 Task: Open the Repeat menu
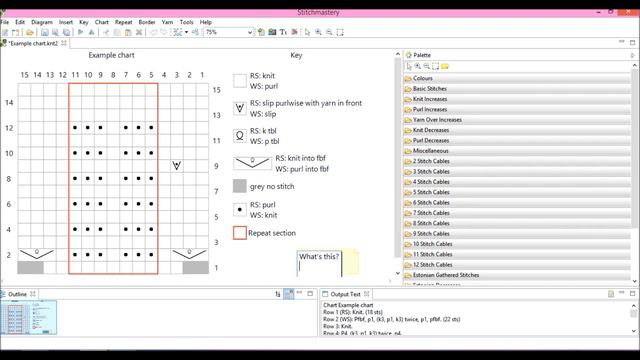[123, 22]
